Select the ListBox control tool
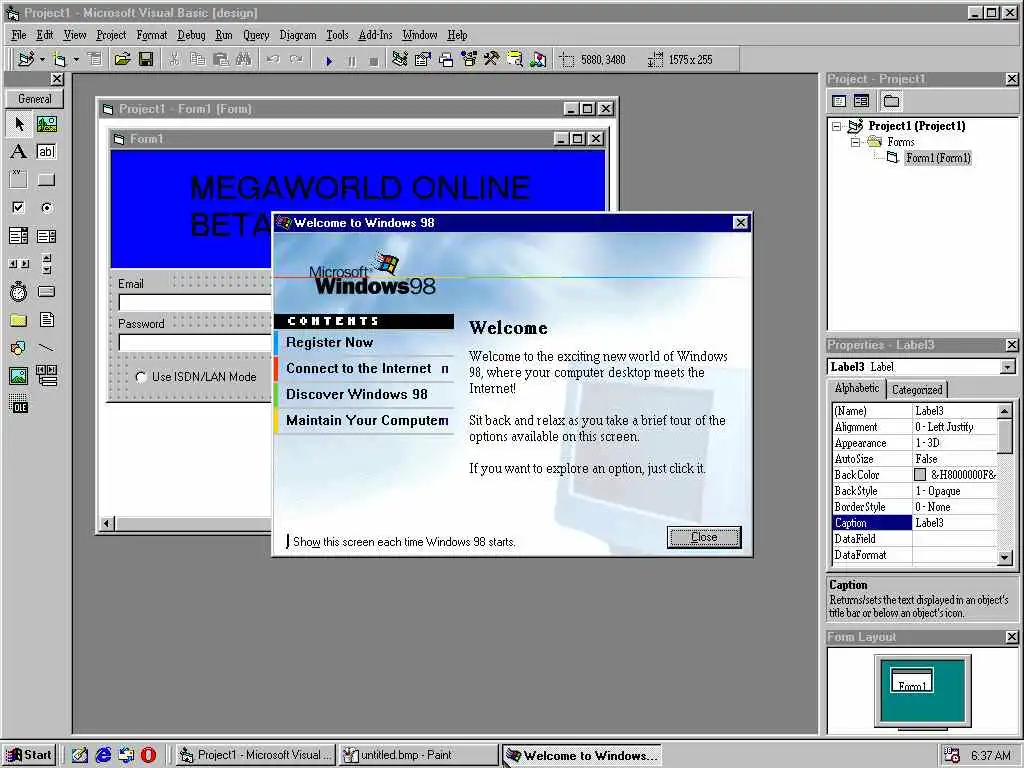Screen dimensions: 1024x768 pos(46,236)
